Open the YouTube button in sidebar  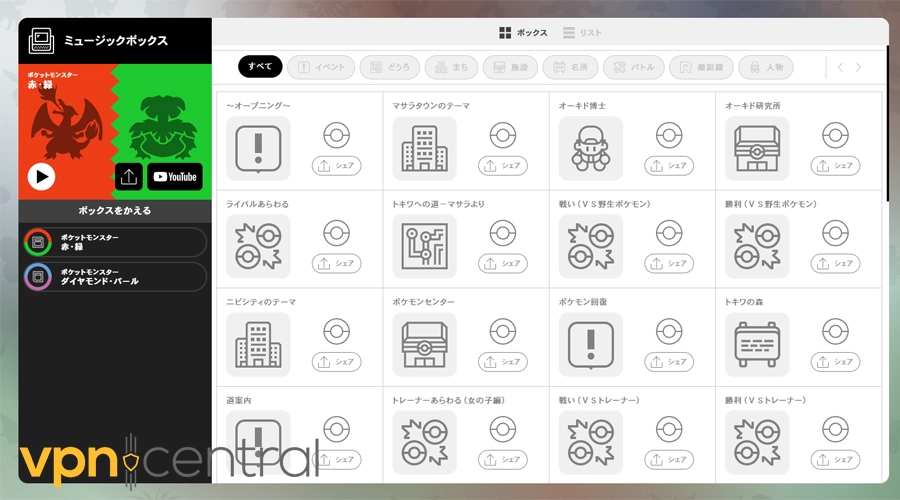click(175, 177)
